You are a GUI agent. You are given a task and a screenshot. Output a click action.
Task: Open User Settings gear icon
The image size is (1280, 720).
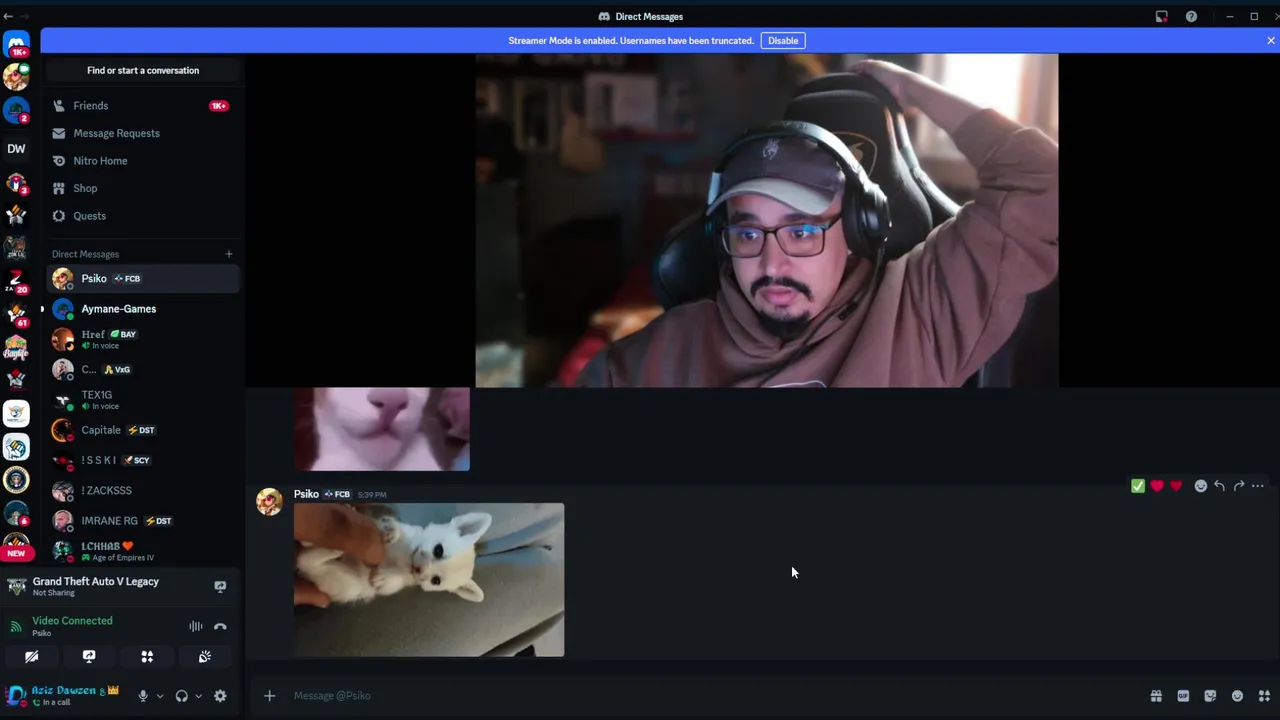point(220,696)
